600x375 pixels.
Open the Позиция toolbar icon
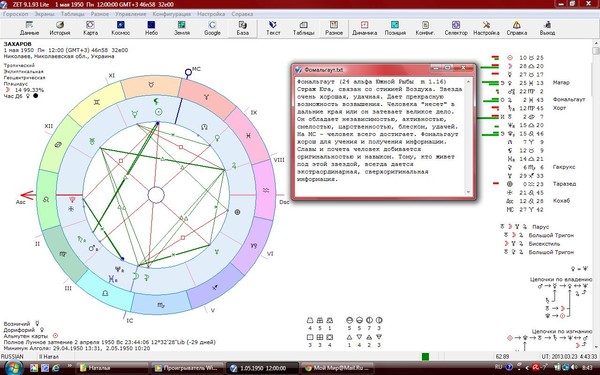395,28
